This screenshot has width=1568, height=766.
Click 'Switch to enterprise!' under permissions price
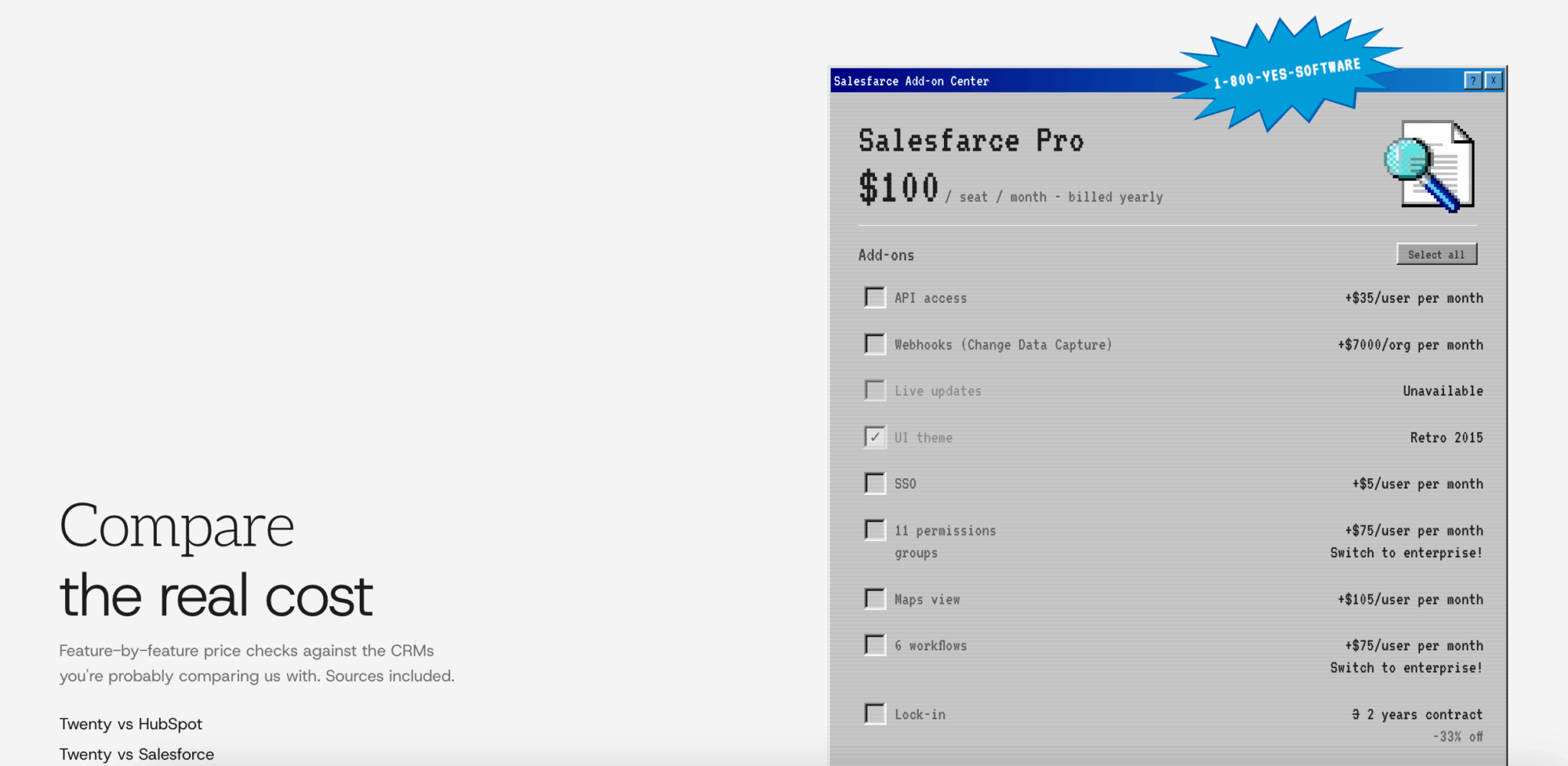(1406, 553)
